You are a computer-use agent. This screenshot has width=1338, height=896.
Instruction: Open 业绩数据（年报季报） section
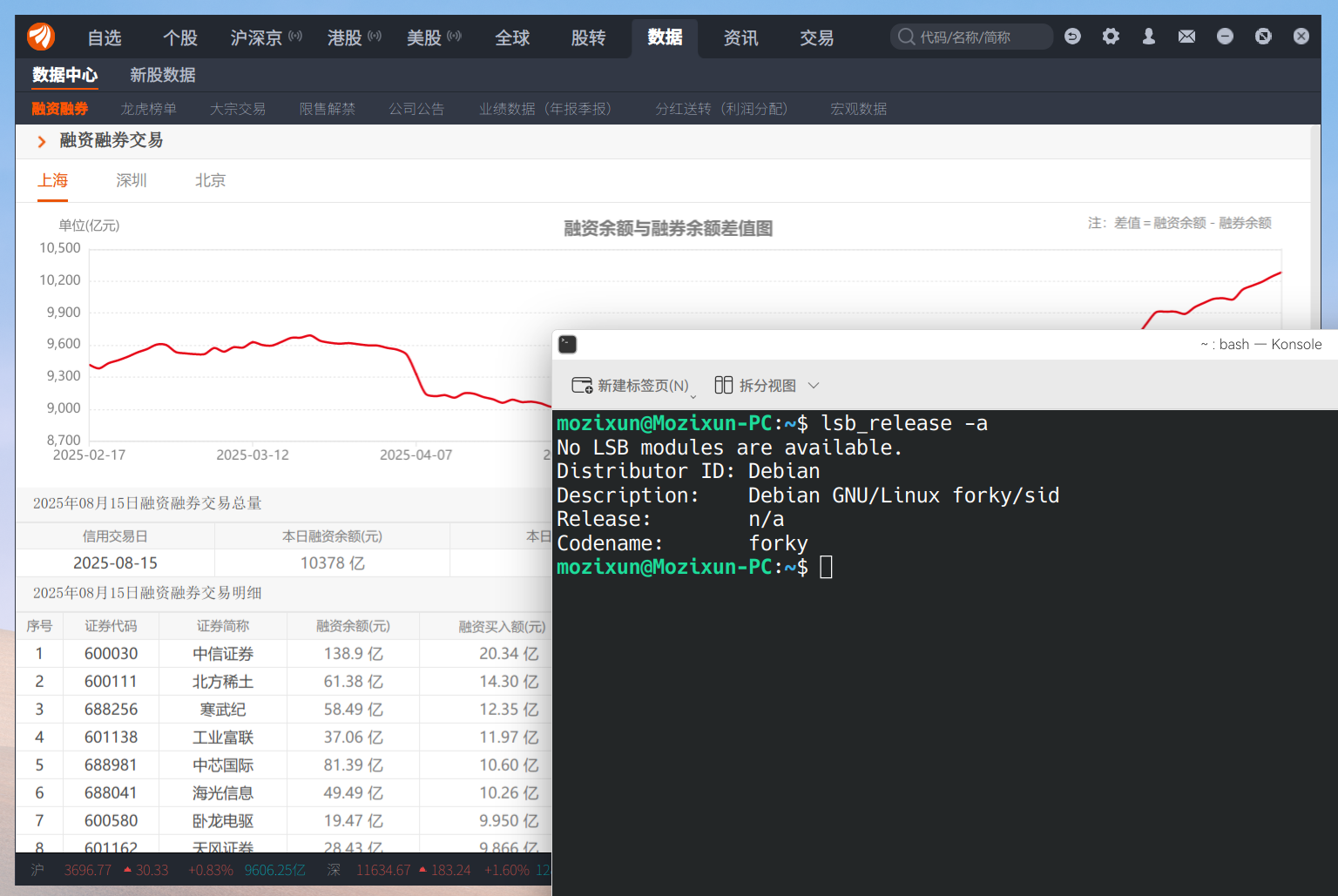pyautogui.click(x=548, y=109)
